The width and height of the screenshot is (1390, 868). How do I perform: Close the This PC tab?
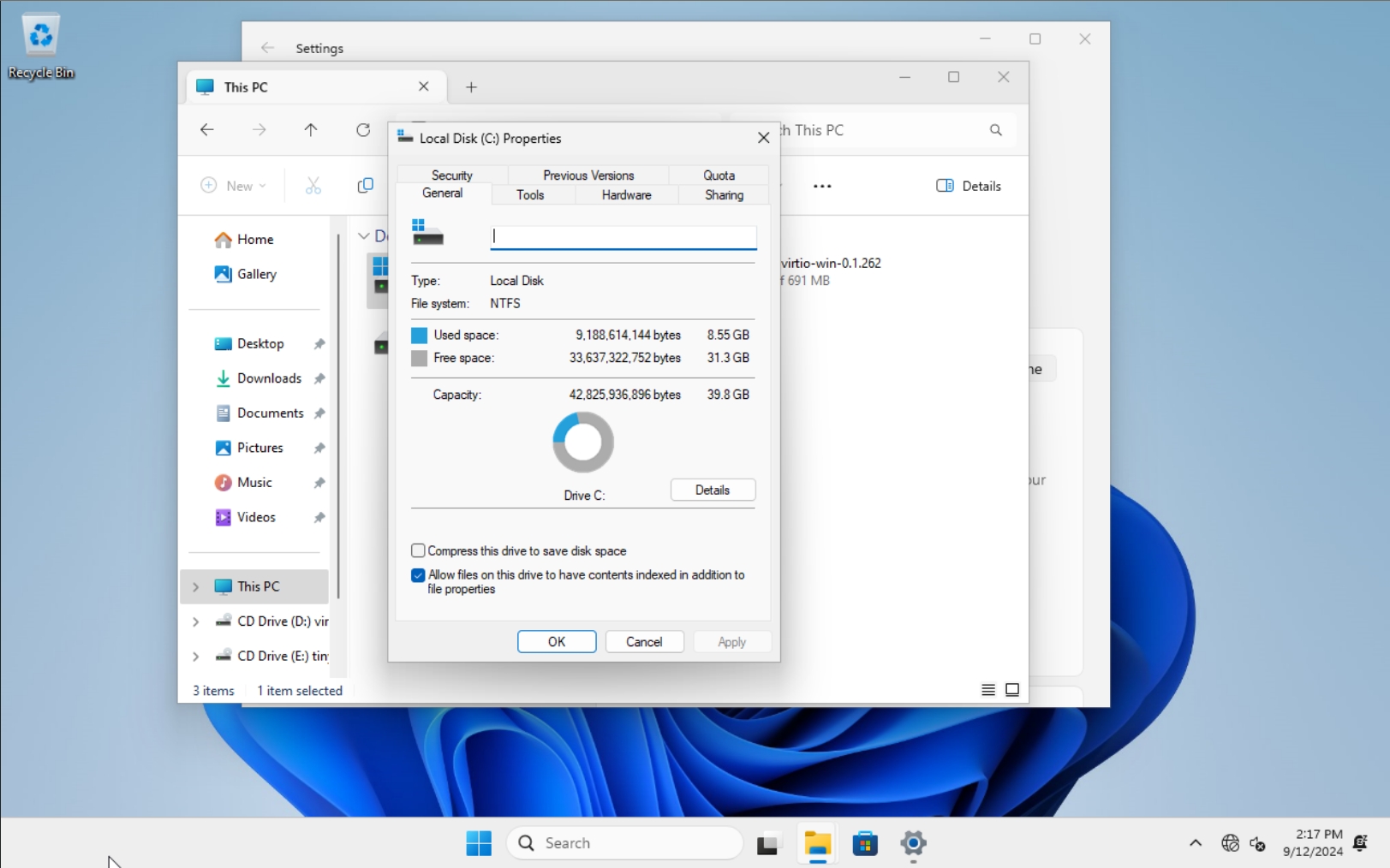(423, 86)
